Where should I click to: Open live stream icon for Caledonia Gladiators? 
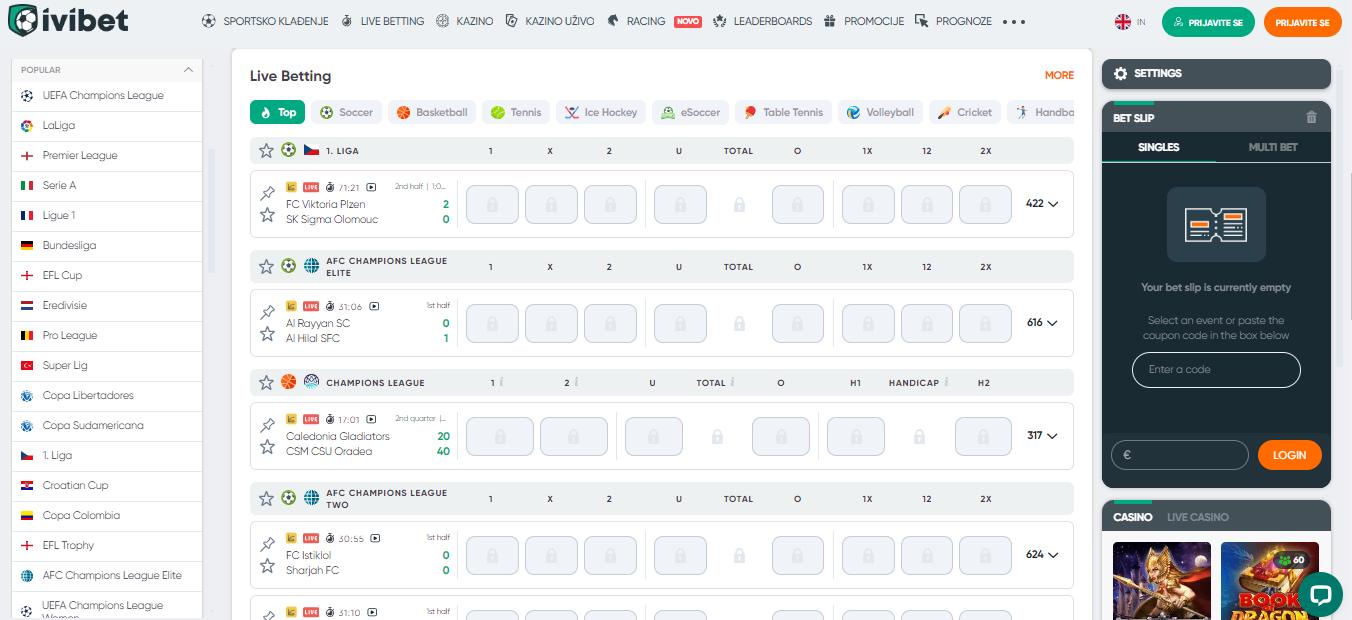372,419
